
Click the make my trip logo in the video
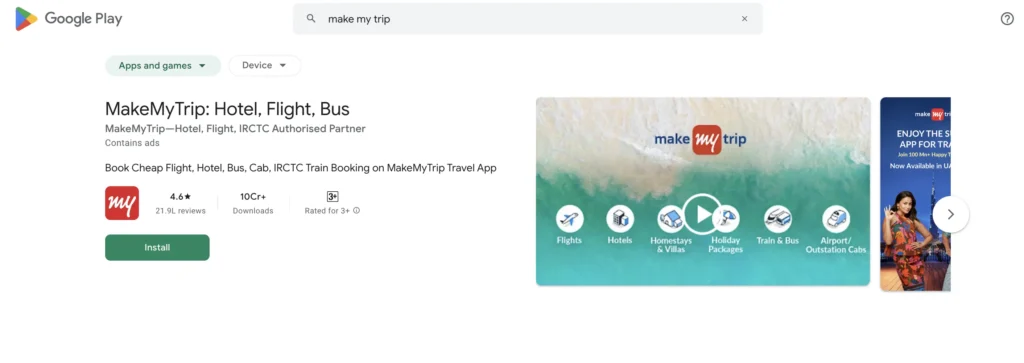click(x=700, y=140)
